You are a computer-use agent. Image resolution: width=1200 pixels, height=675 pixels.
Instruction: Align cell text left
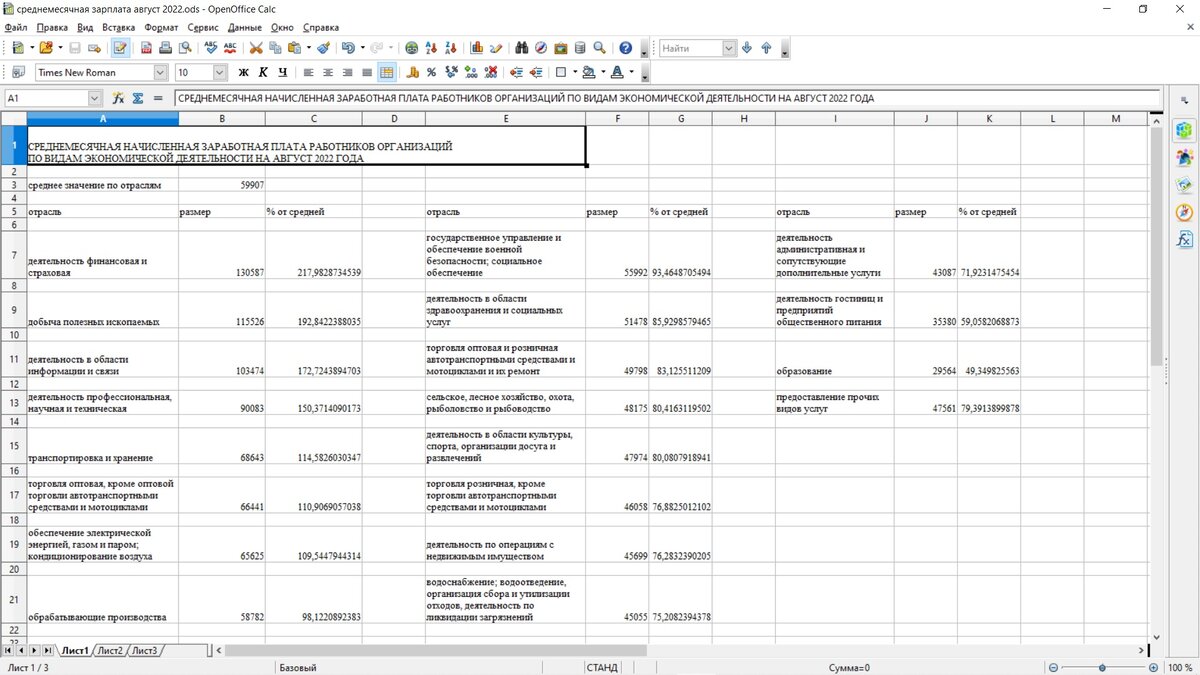pos(309,72)
